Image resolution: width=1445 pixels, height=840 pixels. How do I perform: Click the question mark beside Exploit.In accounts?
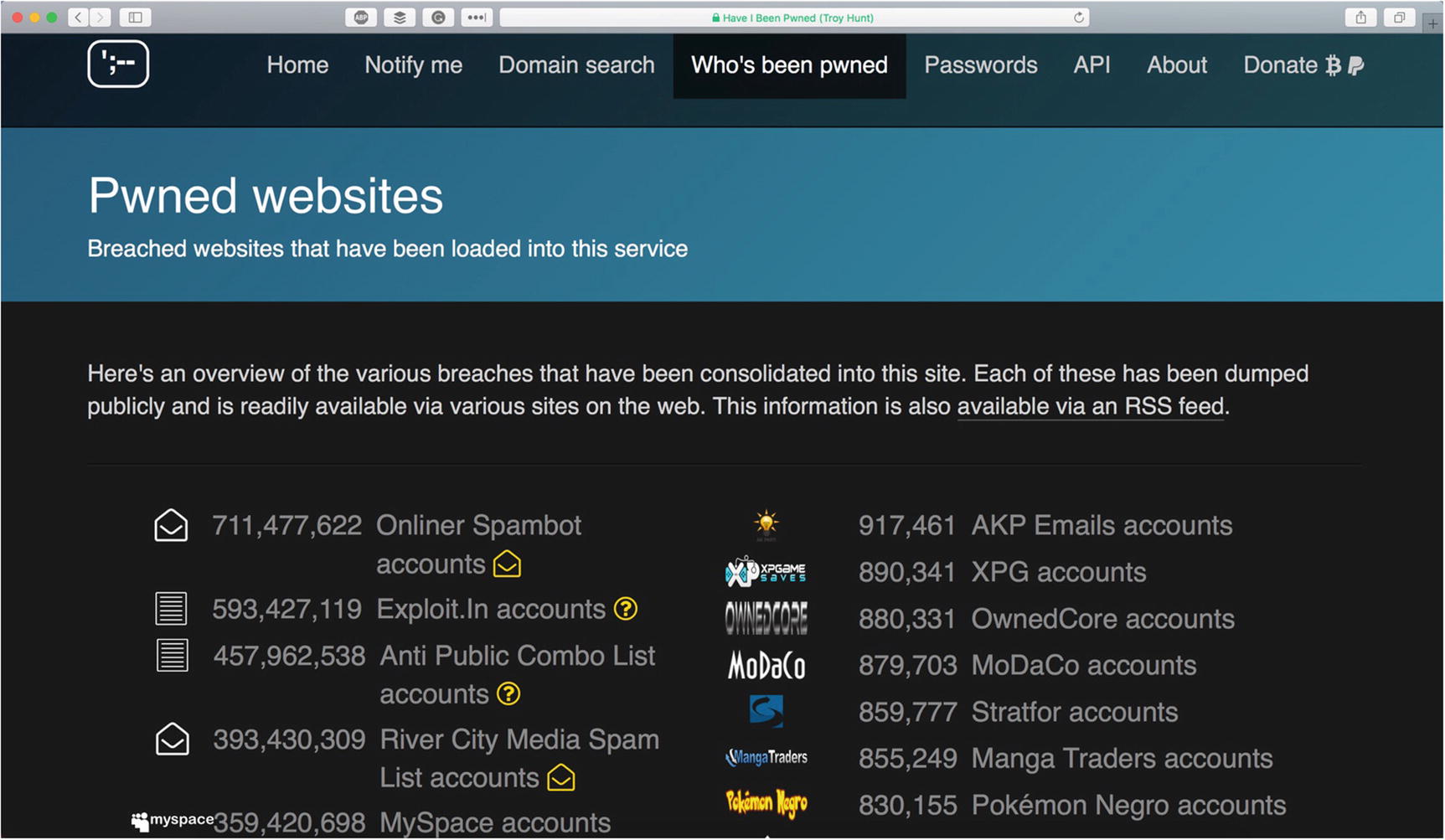coord(626,609)
